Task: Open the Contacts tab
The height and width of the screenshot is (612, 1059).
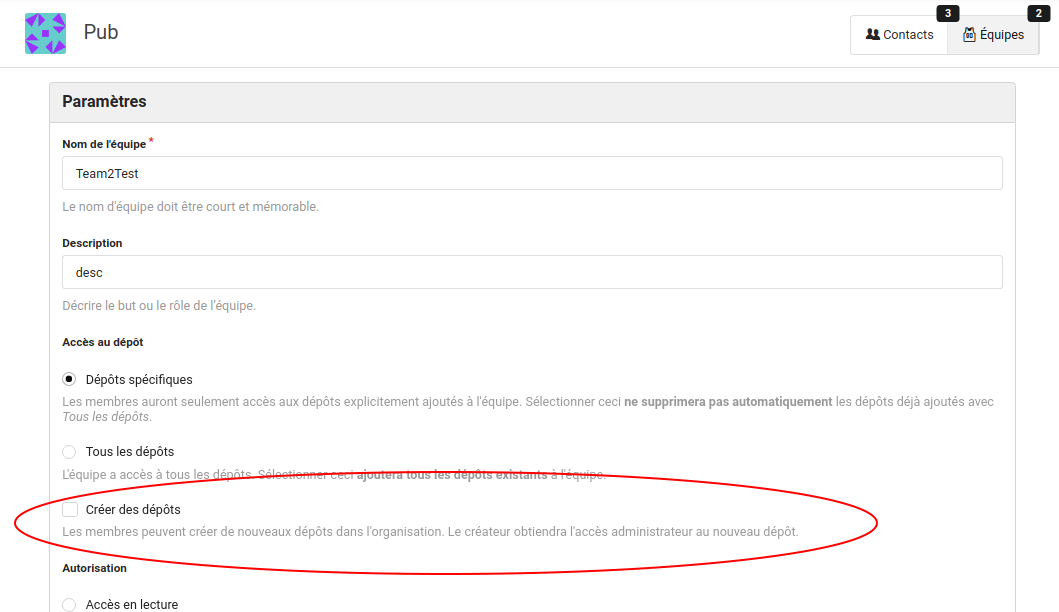Action: pyautogui.click(x=899, y=34)
